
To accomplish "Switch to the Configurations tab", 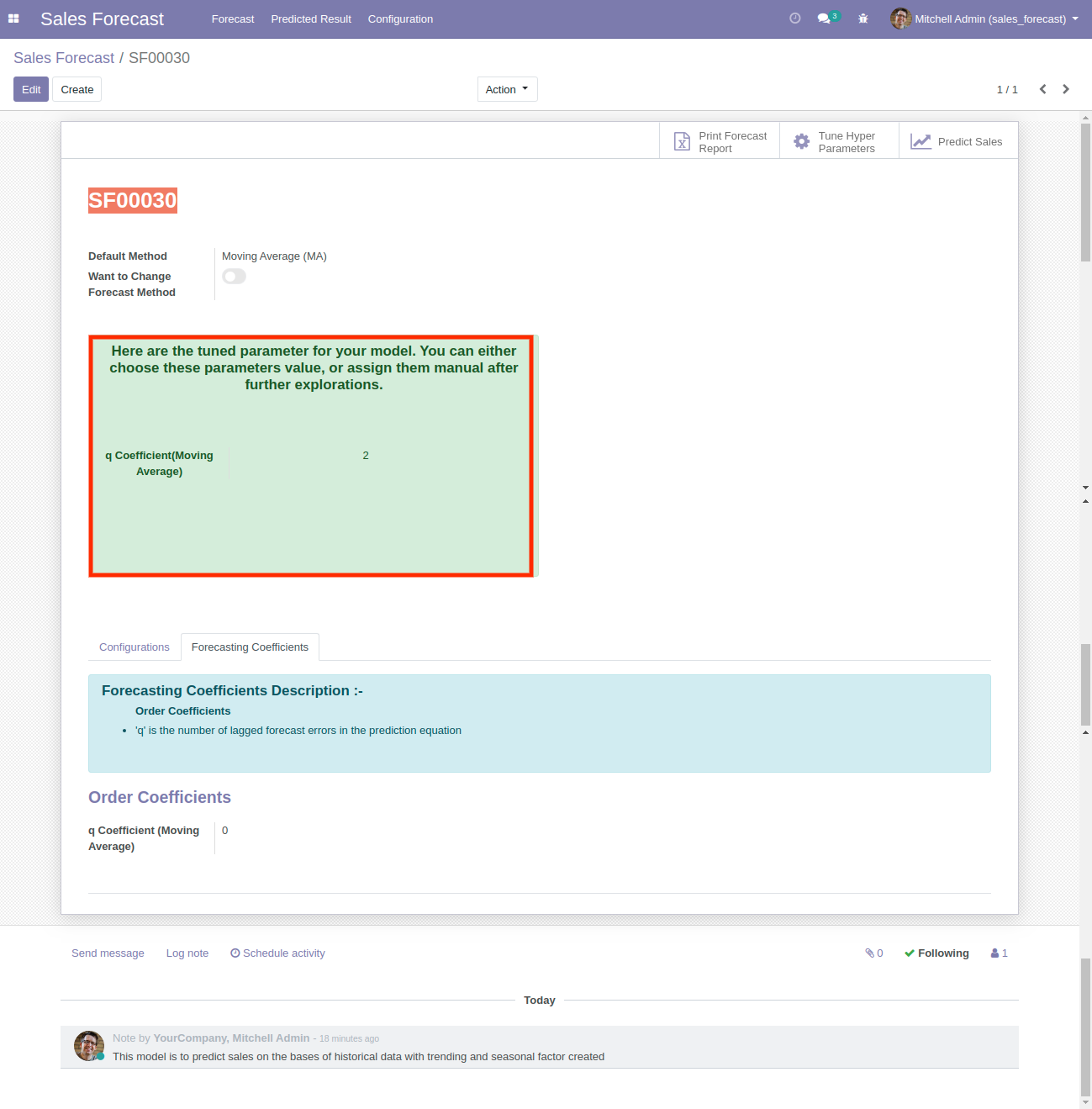I will tap(135, 647).
